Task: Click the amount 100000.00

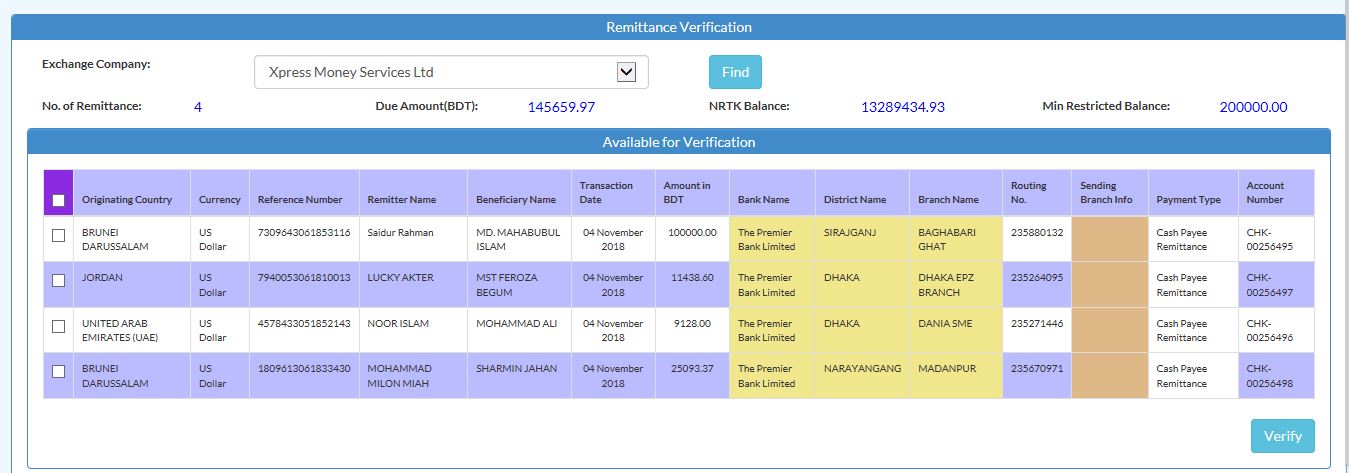Action: tap(692, 232)
